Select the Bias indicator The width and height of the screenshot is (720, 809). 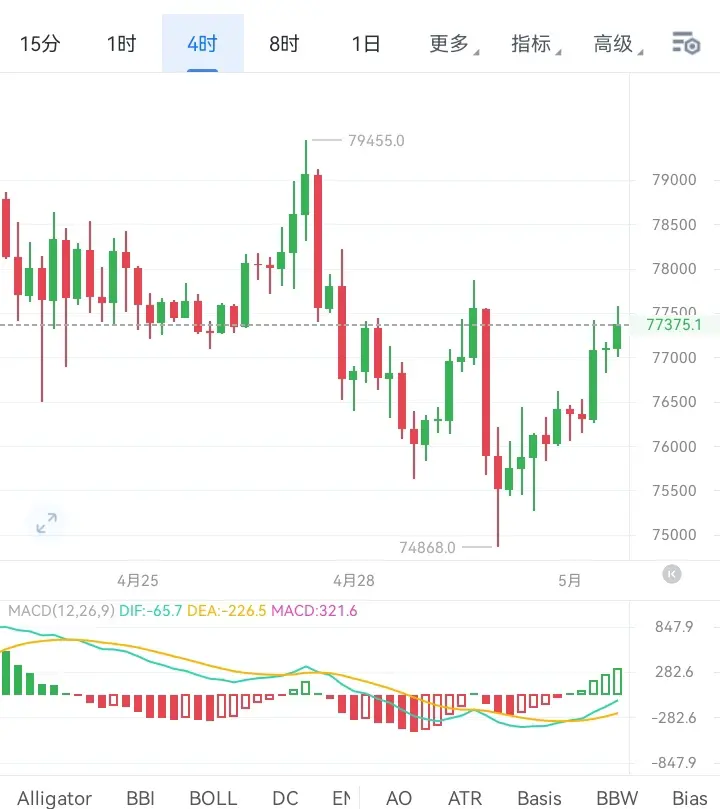click(690, 798)
